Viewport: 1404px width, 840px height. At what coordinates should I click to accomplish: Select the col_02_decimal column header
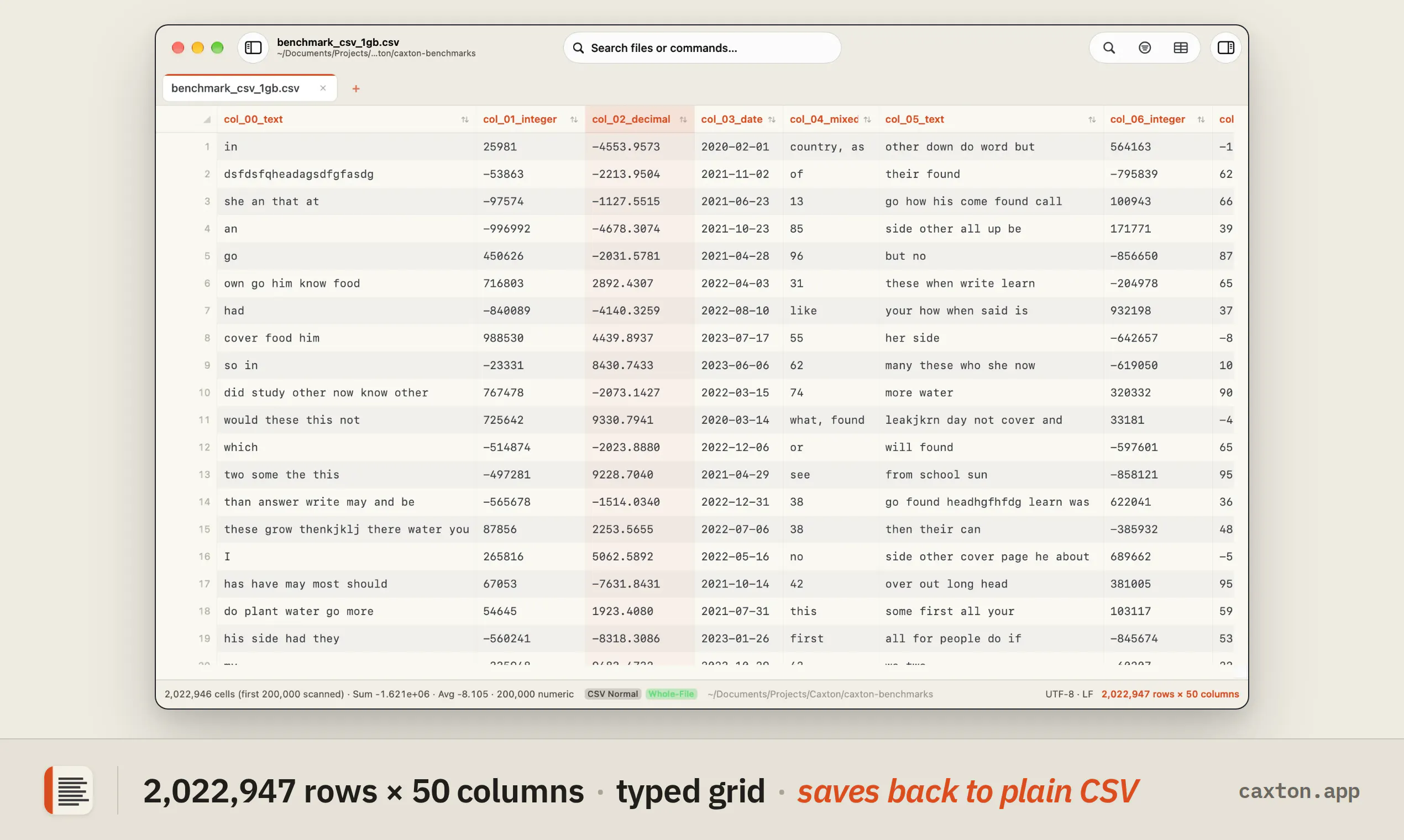point(639,119)
